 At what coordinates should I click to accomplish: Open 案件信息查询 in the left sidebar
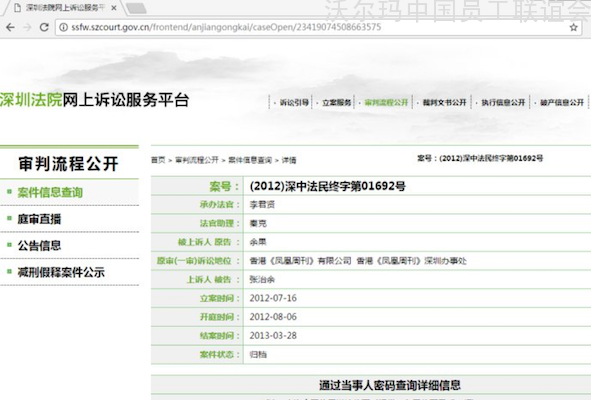[x=50, y=192]
